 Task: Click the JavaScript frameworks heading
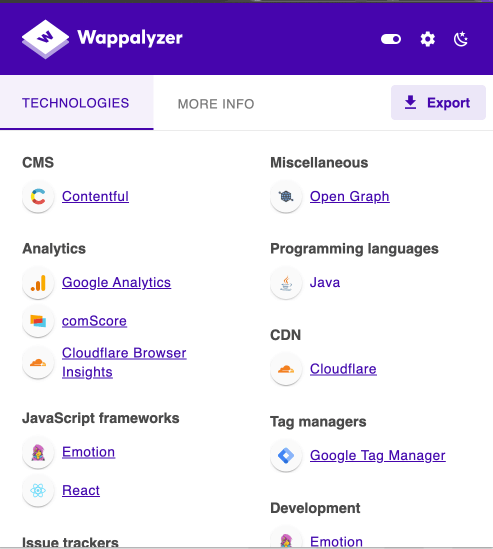(100, 418)
